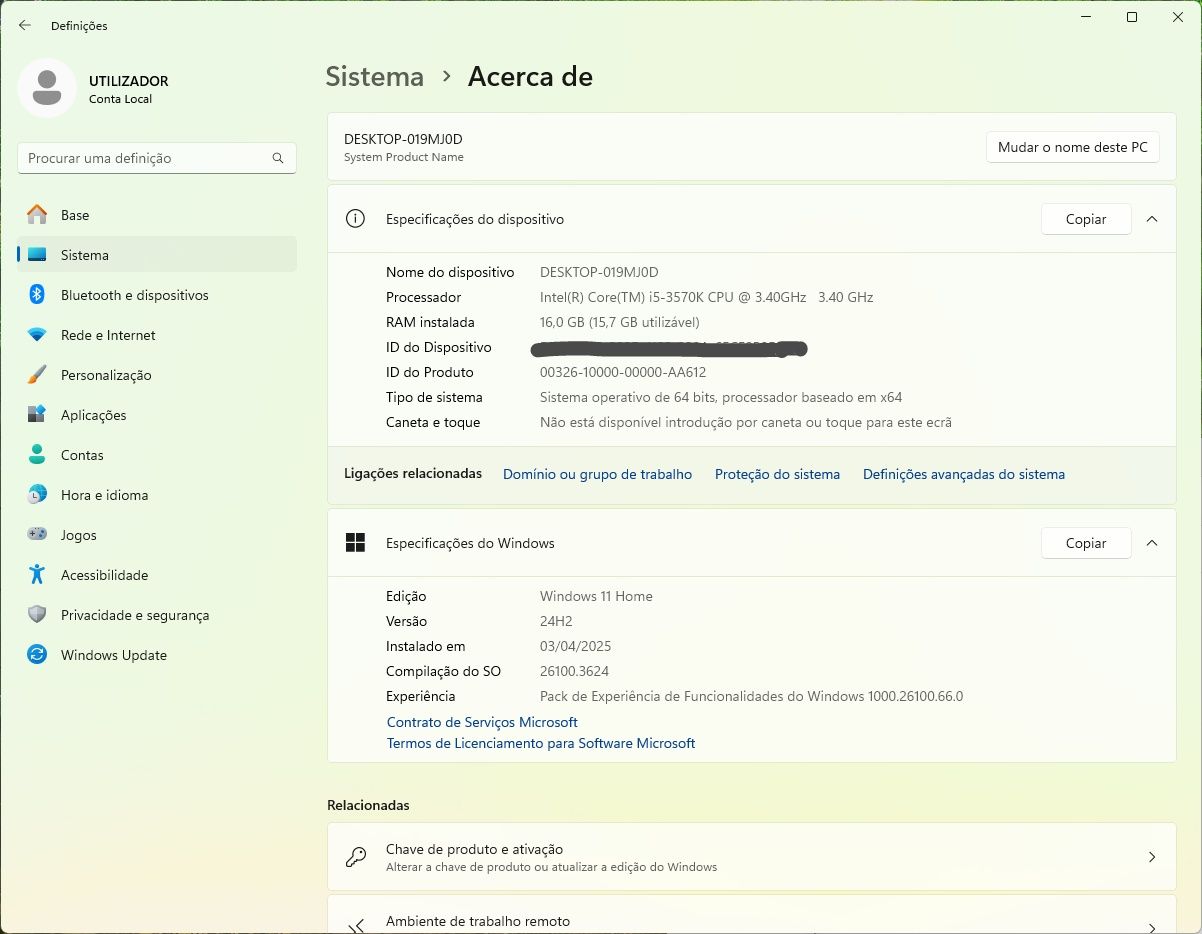This screenshot has height=934, width=1202.
Task: Click Sistema in the breadcrumb
Action: pos(375,77)
